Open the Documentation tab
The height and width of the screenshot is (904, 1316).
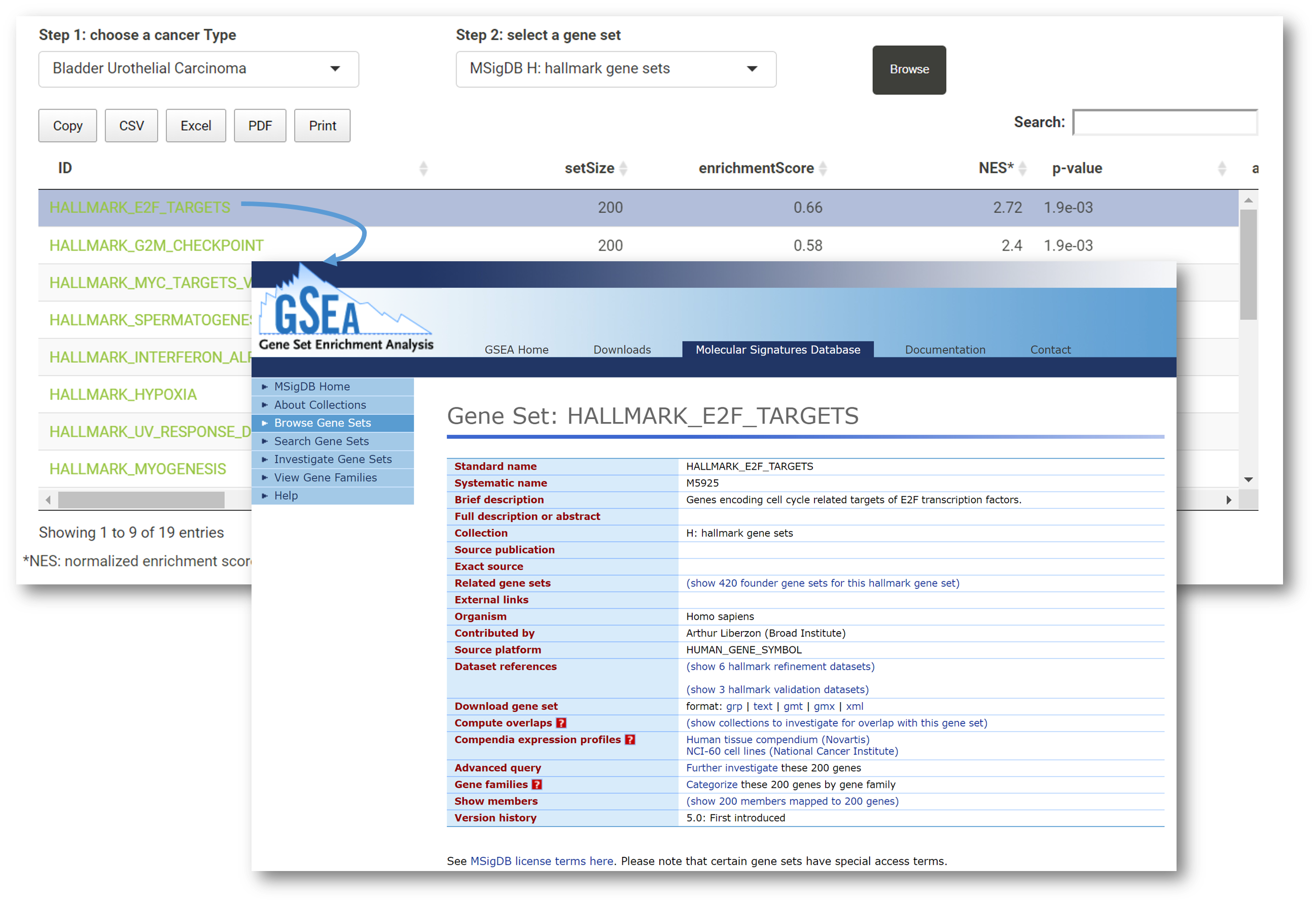click(x=945, y=350)
